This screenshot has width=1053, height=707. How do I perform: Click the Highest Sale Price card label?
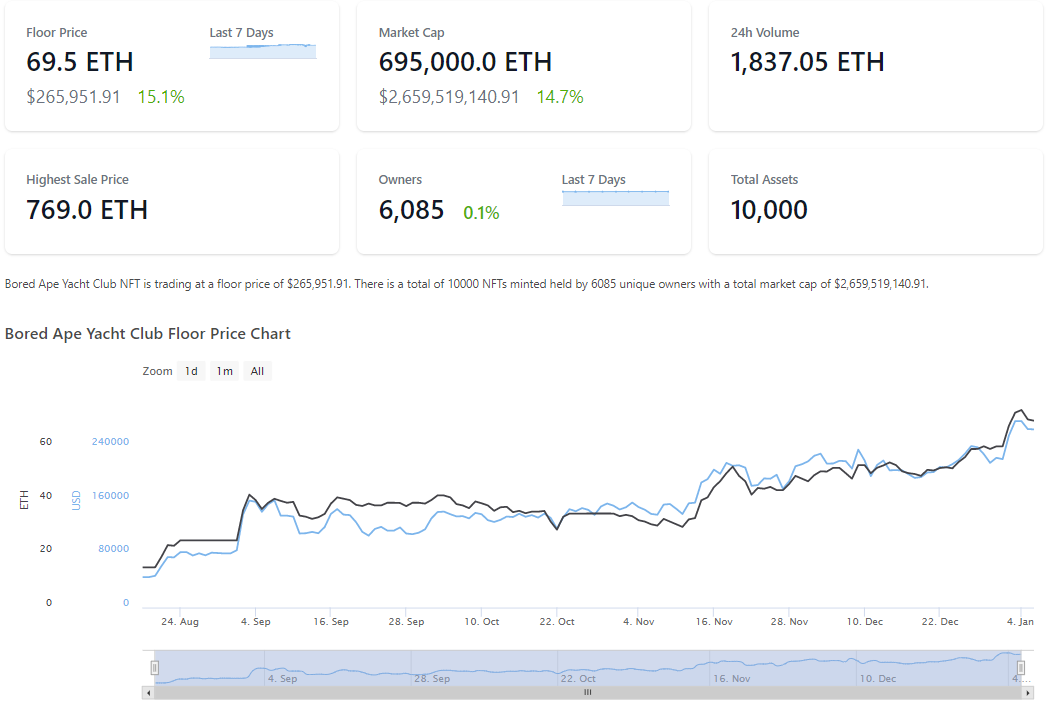[77, 179]
